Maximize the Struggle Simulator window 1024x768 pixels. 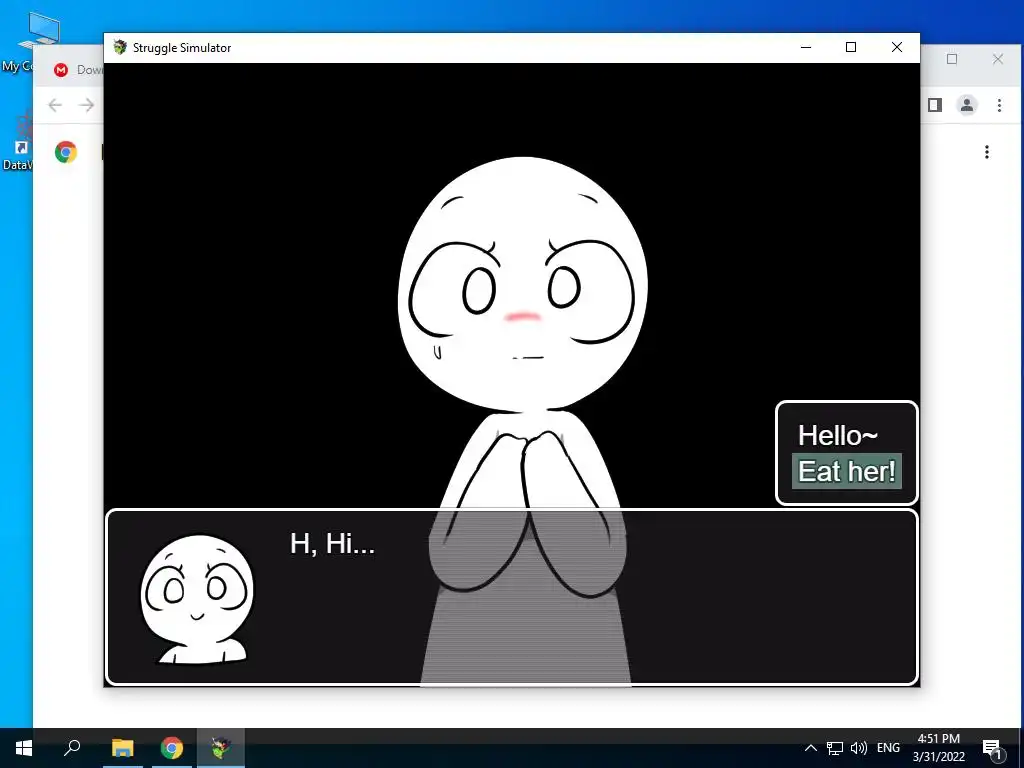pos(851,47)
